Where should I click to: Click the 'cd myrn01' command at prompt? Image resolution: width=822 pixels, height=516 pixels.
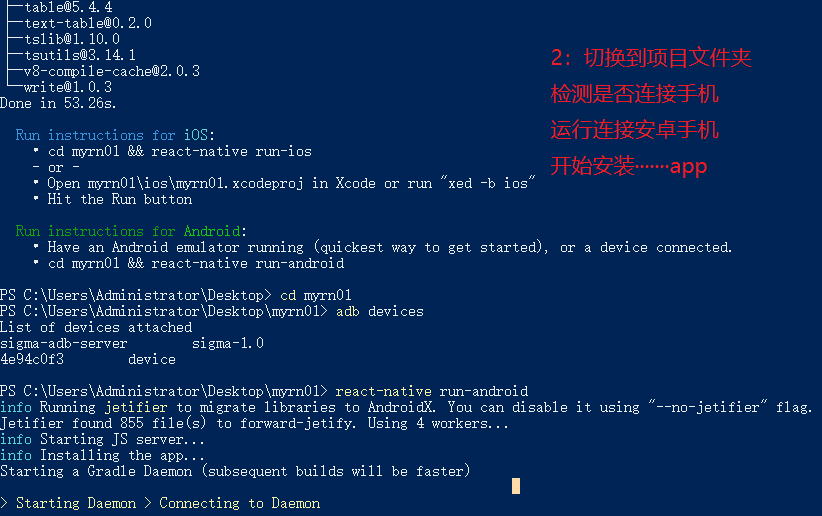[316, 295]
